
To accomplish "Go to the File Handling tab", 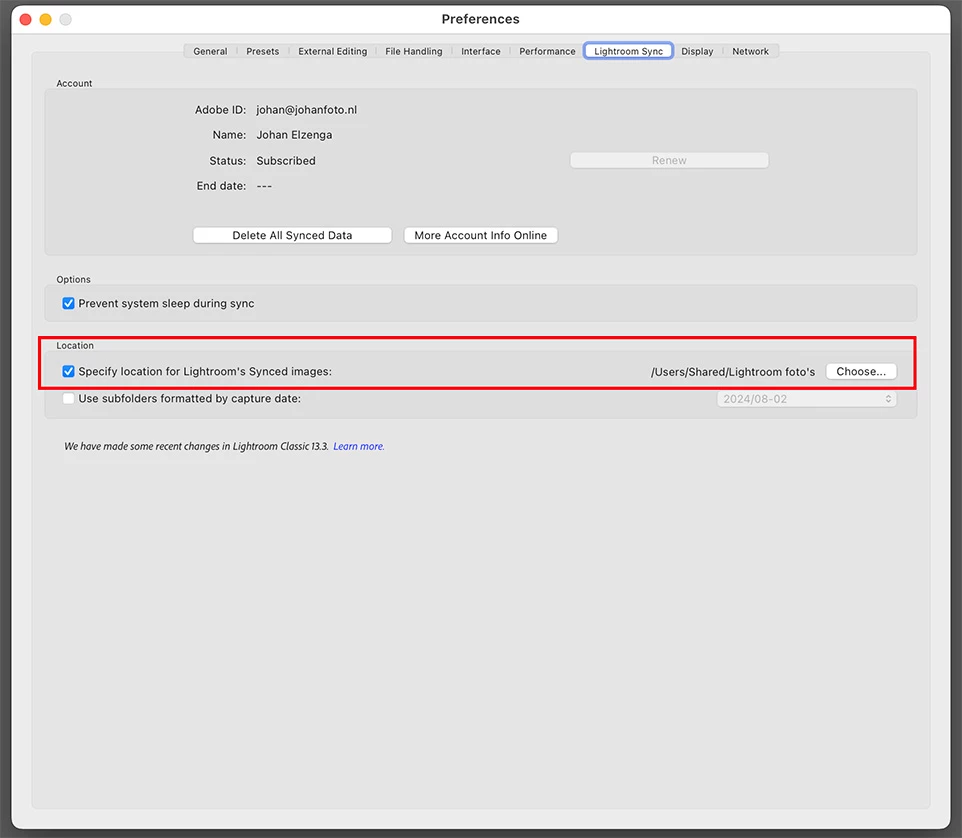I will (414, 52).
